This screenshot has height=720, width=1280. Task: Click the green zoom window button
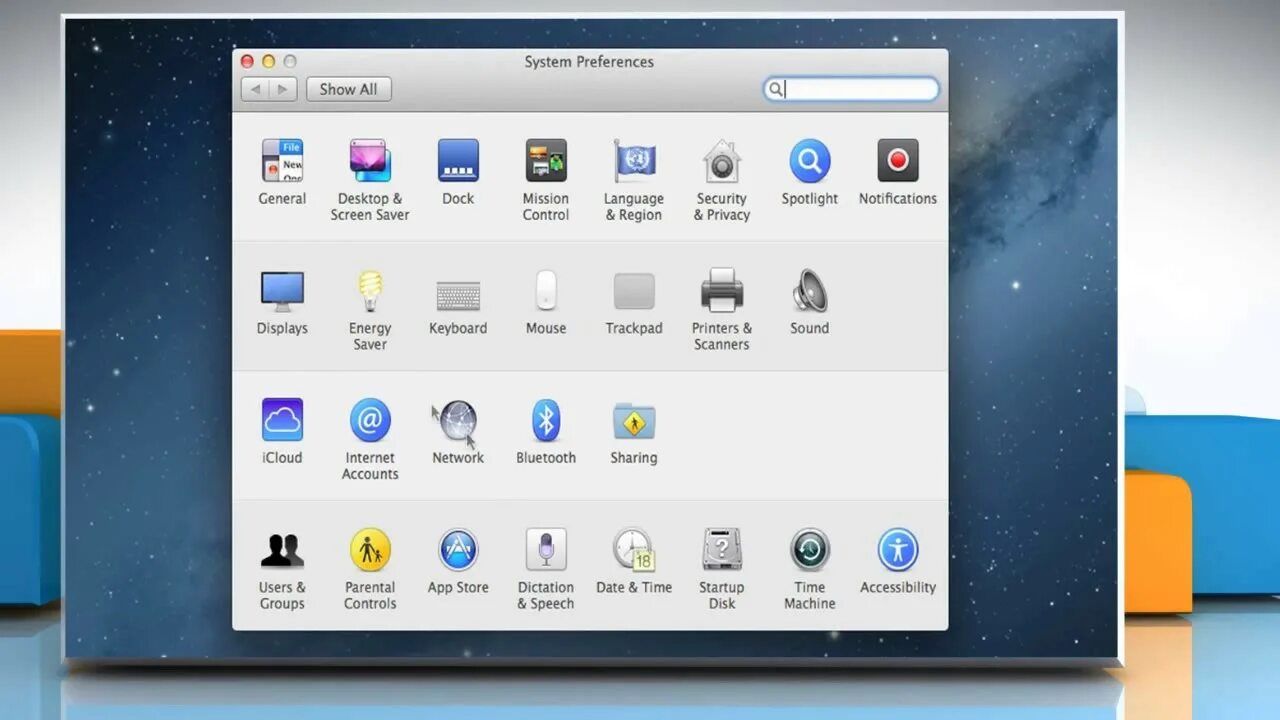coord(290,61)
